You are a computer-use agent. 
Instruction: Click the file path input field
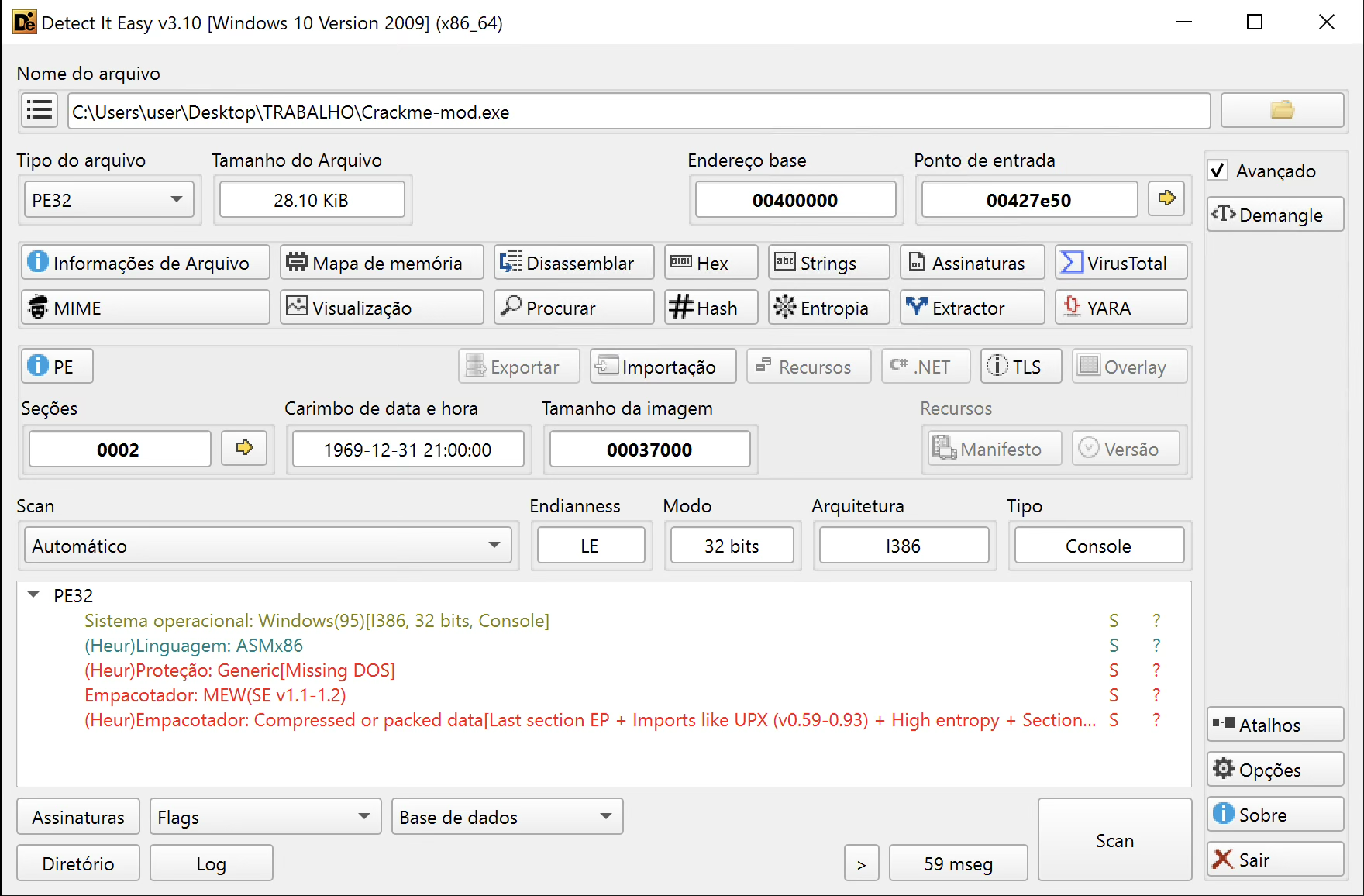click(639, 112)
